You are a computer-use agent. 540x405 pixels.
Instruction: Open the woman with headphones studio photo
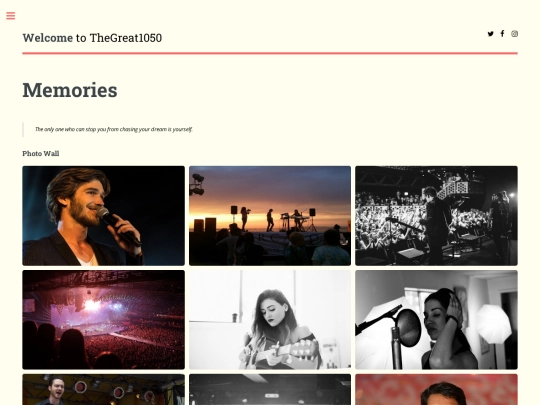coord(436,320)
